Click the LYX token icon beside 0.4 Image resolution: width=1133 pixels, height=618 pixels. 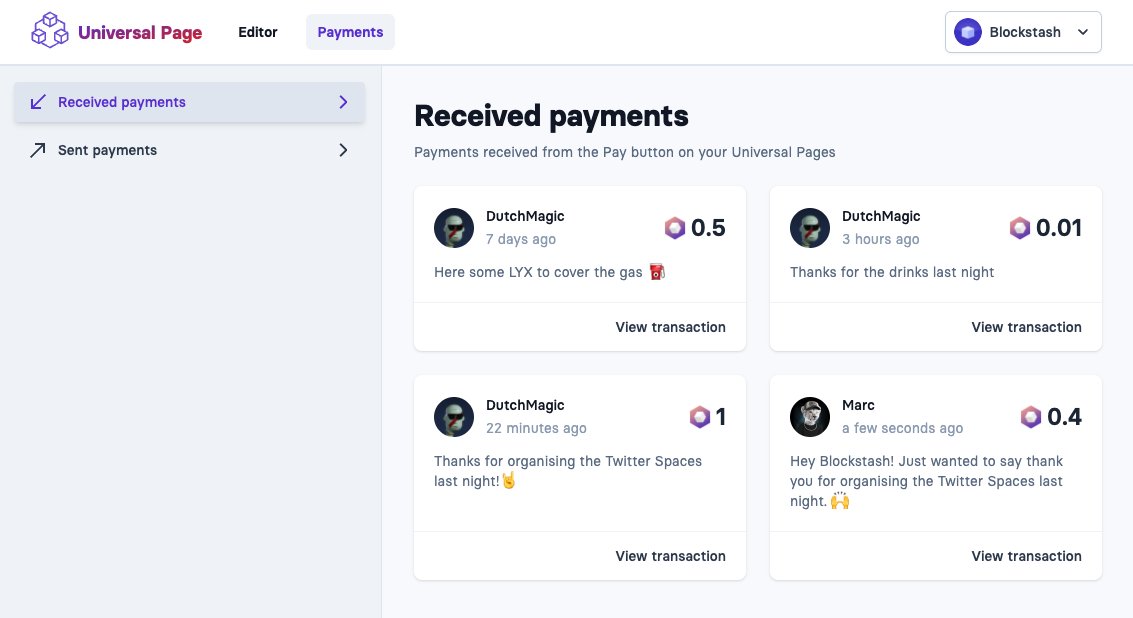pyautogui.click(x=1030, y=416)
